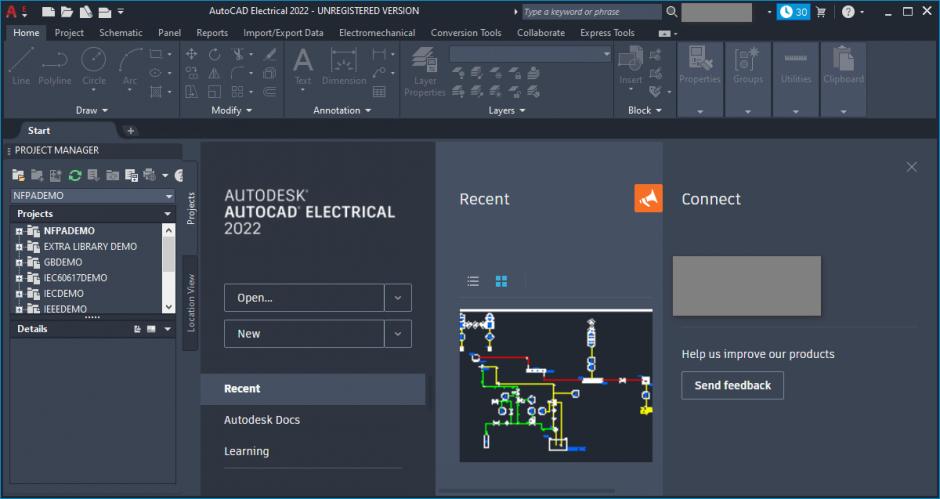The width and height of the screenshot is (940, 499).
Task: Click the Mirror tool icon
Action: point(215,73)
